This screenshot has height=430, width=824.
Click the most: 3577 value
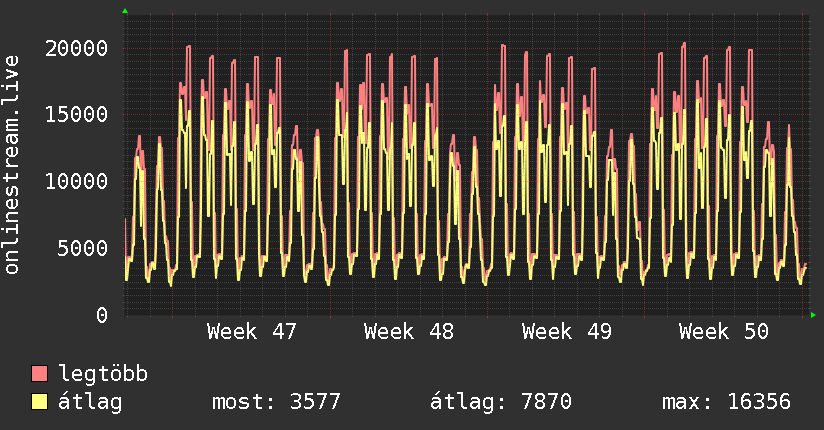[x=276, y=402]
